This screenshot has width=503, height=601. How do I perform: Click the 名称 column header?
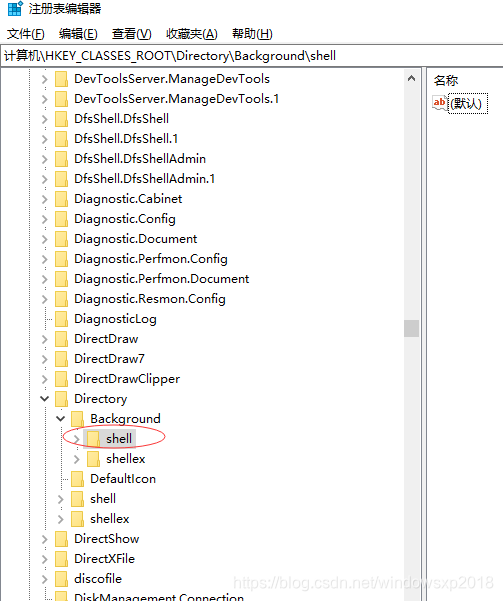coord(446,80)
